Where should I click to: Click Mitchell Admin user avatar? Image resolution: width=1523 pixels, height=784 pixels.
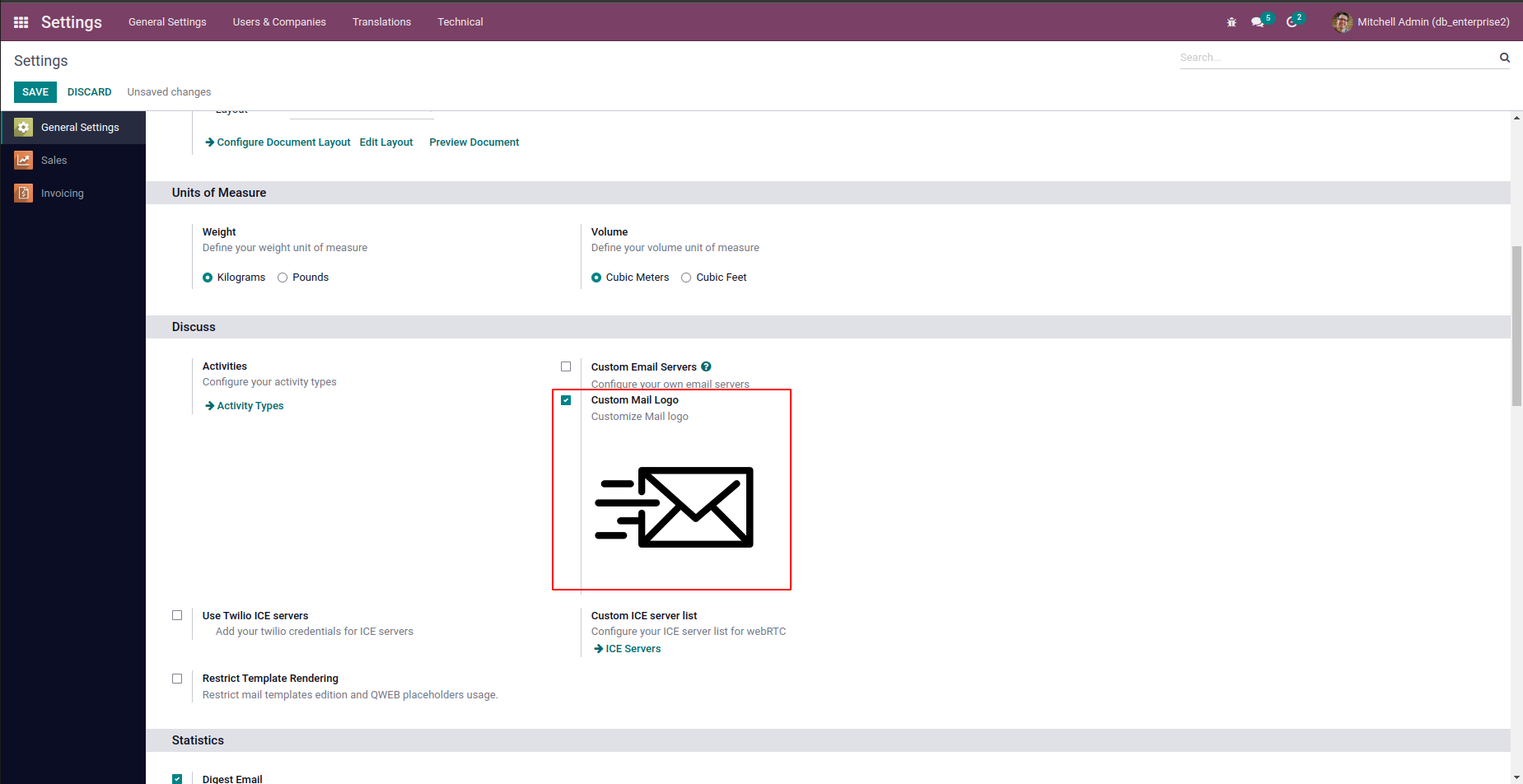[1343, 22]
